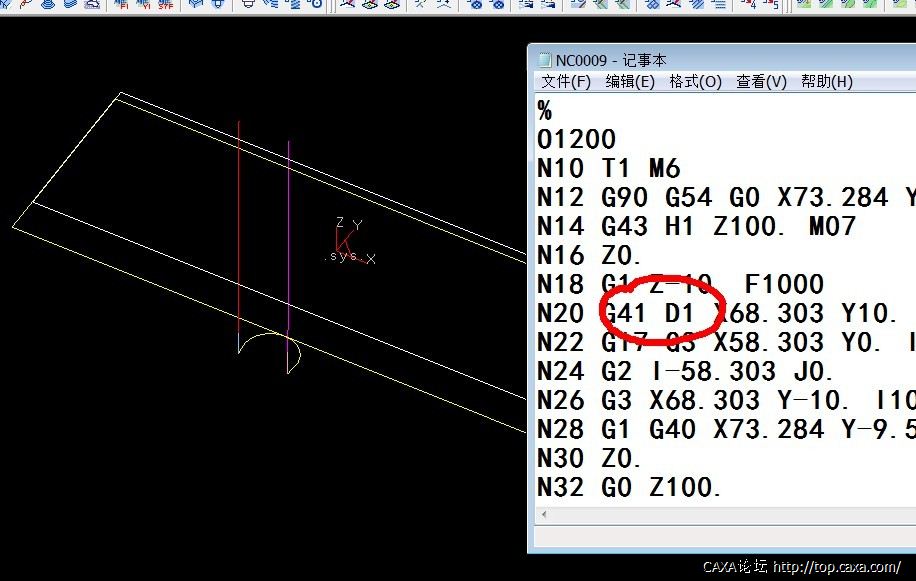Click the Notepad icon in the NC0009 title bar

(x=544, y=60)
